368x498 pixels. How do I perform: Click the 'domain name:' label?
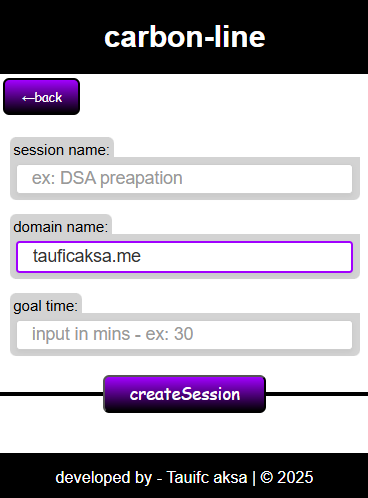pyautogui.click(x=61, y=227)
